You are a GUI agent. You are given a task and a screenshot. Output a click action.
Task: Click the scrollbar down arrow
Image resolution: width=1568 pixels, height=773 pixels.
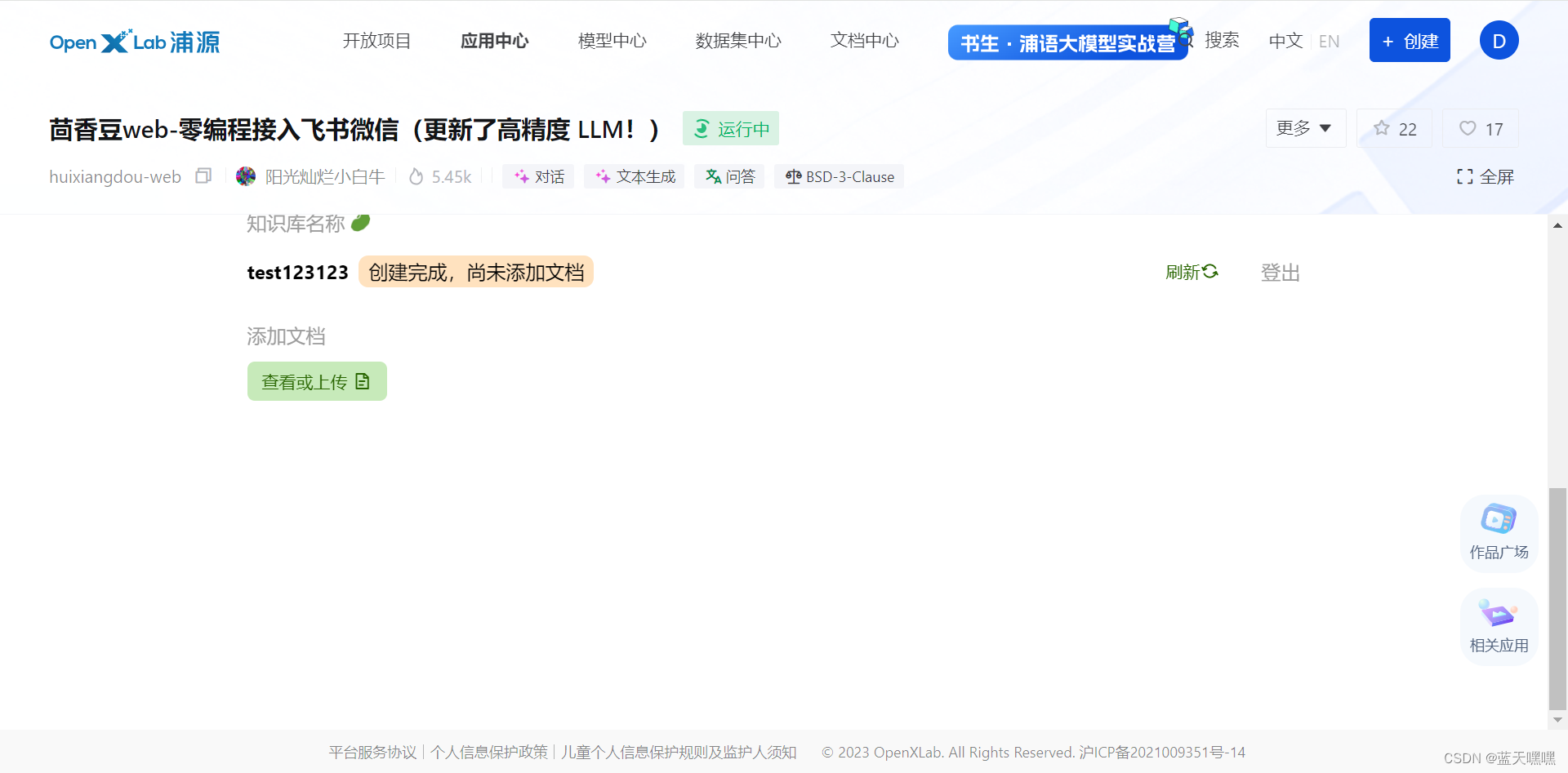click(x=1558, y=720)
